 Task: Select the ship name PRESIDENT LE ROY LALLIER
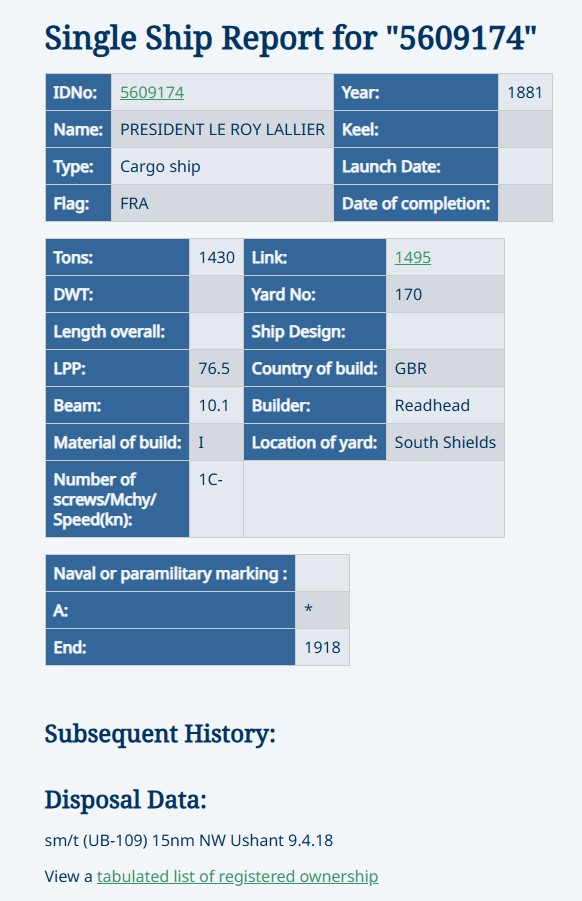222,129
